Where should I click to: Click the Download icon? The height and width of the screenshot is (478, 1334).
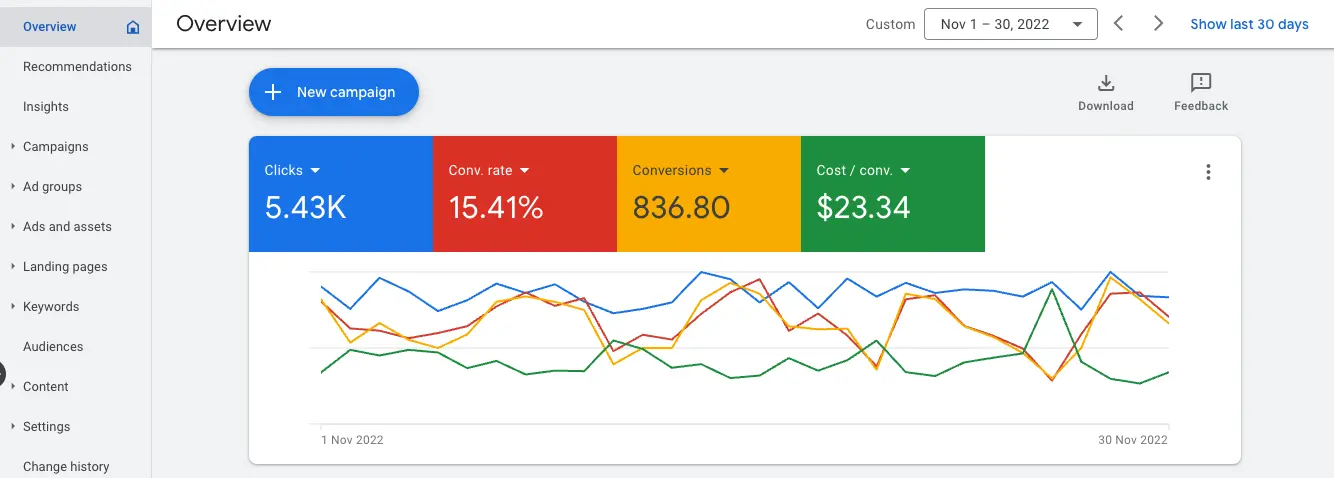[x=1105, y=83]
